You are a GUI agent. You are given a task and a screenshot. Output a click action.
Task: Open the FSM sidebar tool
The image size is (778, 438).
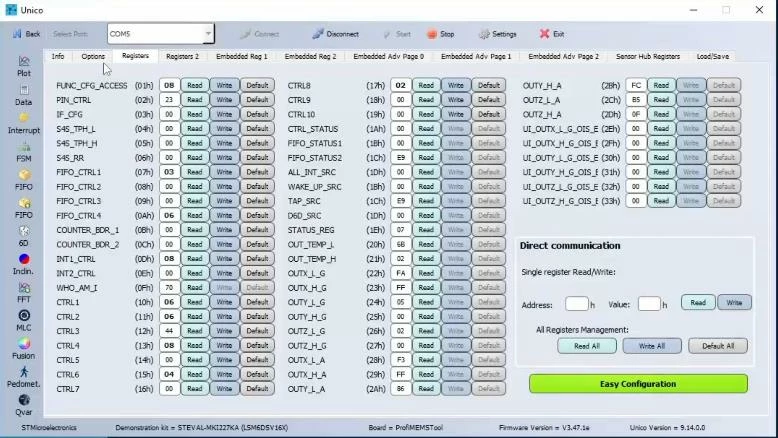pos(23,152)
